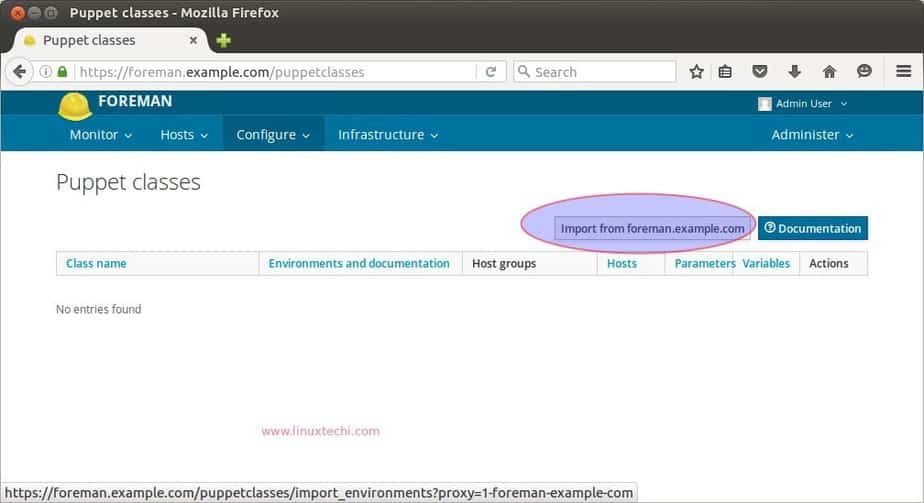Click the Puppet classes page heading
The height and width of the screenshot is (503, 924).
[128, 183]
